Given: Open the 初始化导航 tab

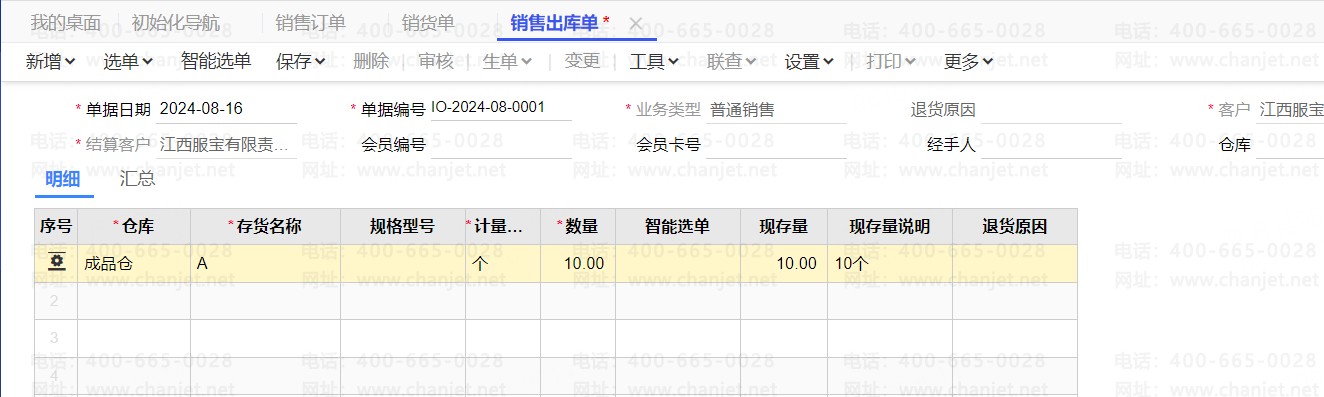Looking at the screenshot, I should [177, 22].
